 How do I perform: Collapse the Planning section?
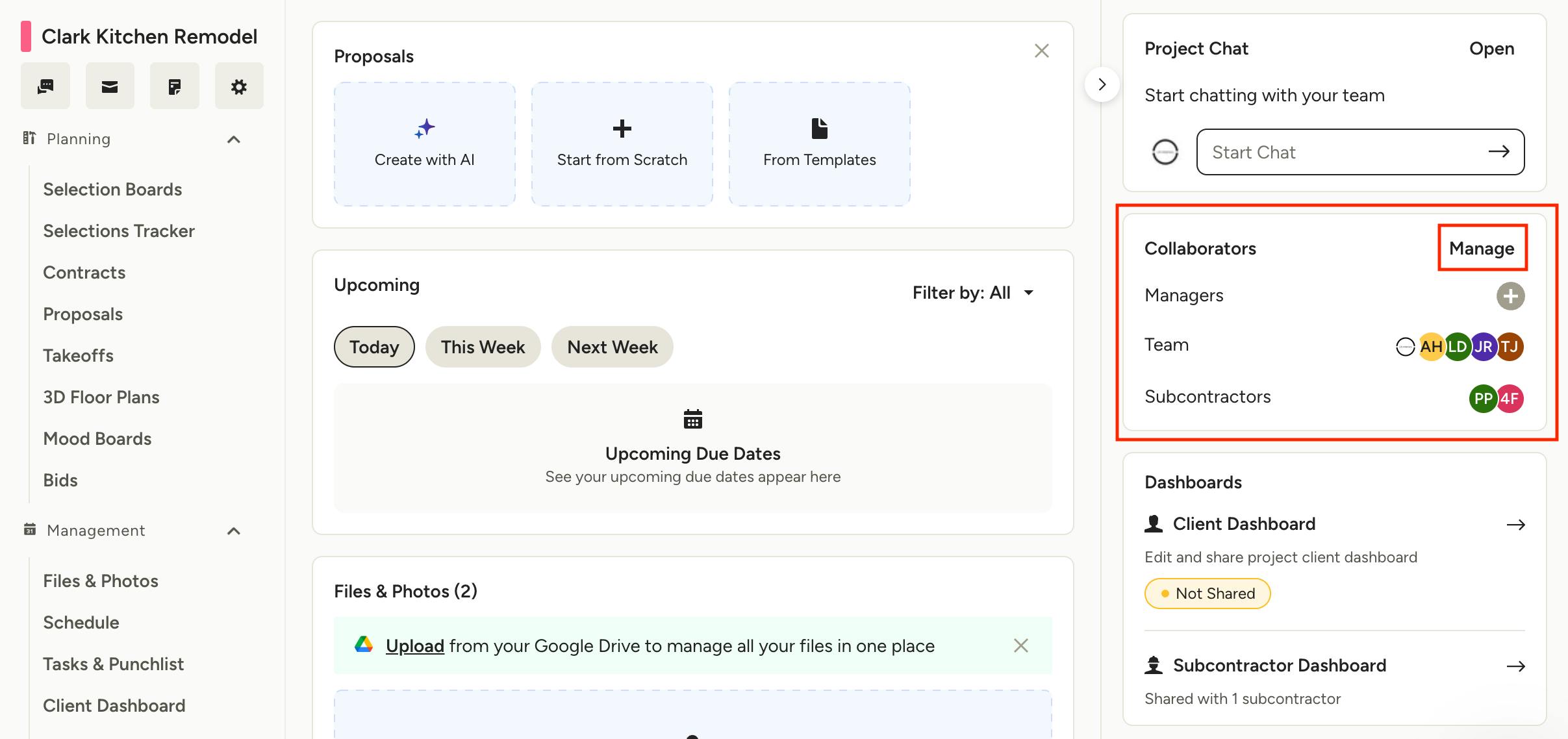(234, 140)
